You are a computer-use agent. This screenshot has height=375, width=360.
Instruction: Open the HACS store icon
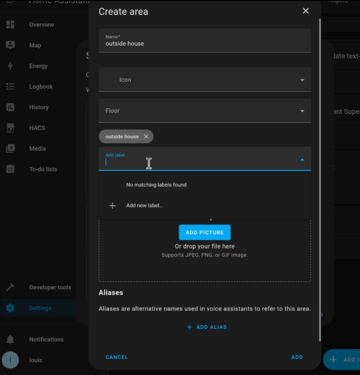tap(10, 128)
